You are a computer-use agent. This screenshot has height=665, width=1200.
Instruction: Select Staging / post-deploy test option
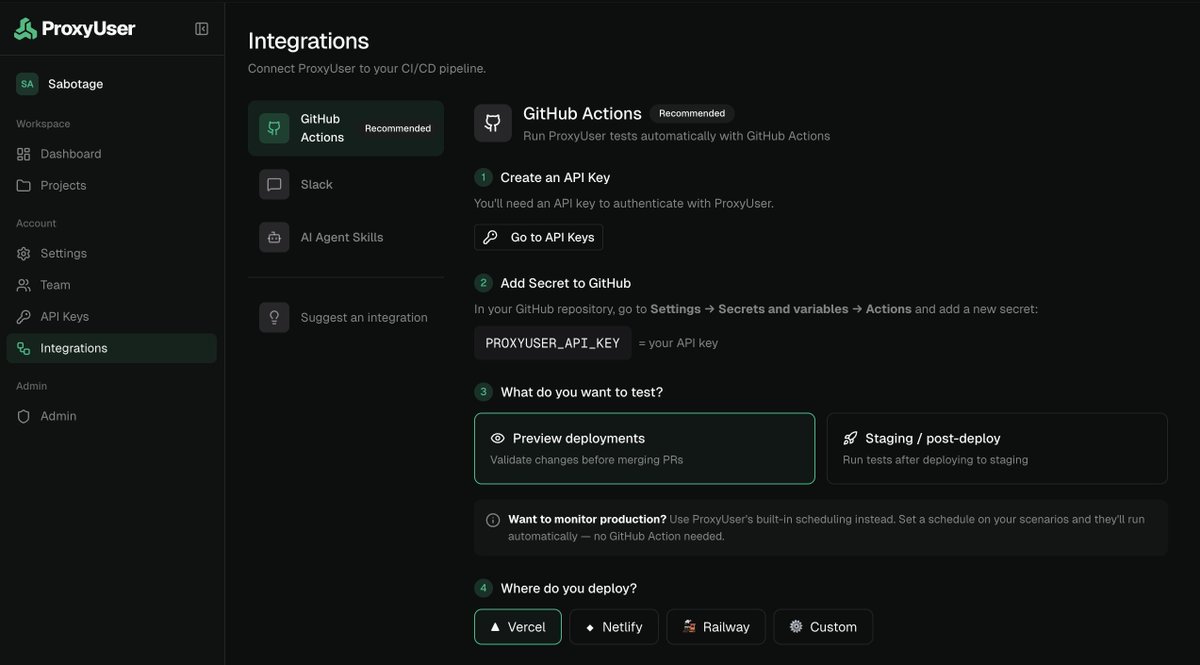coord(997,448)
